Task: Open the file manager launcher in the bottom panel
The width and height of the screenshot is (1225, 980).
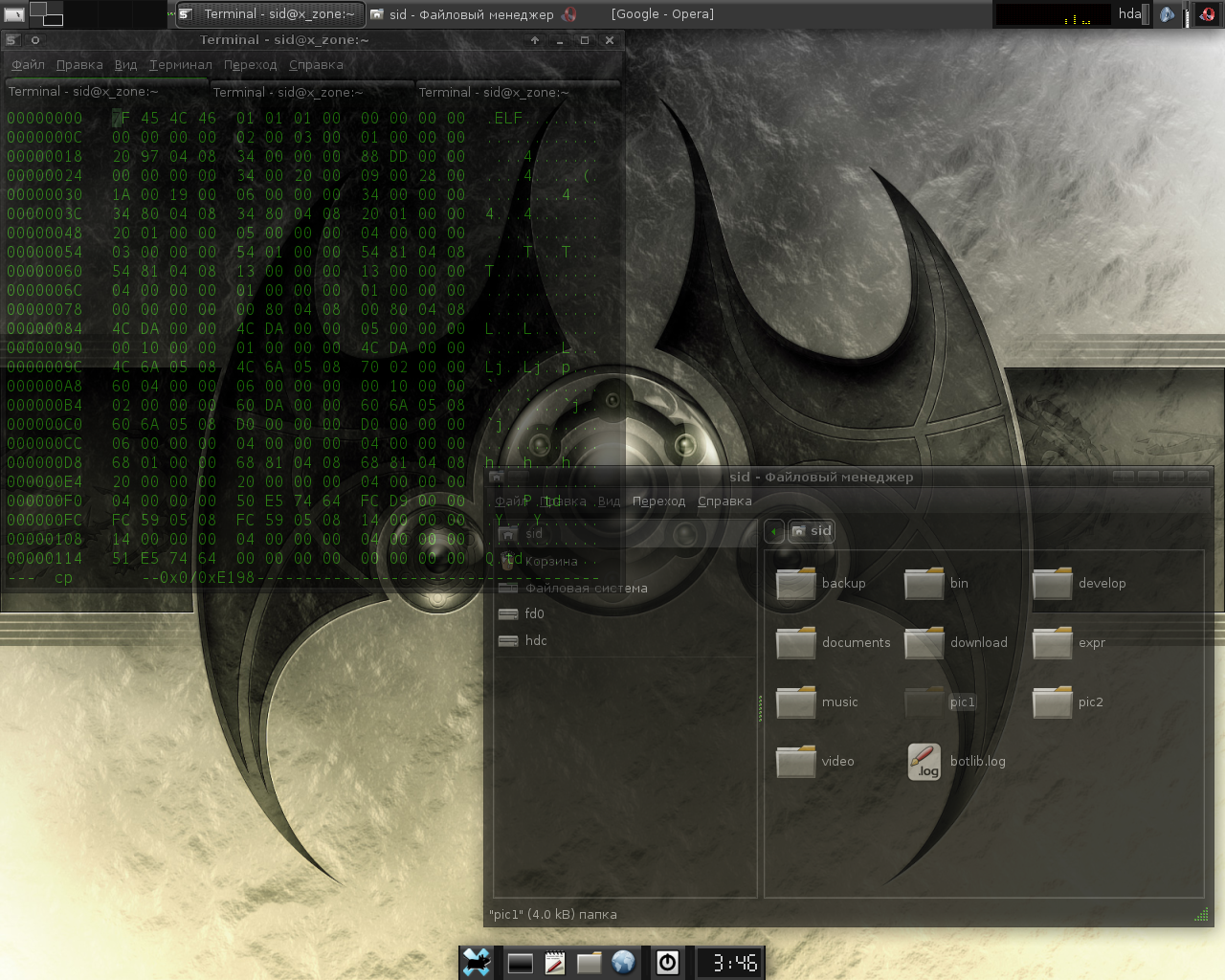Action: [589, 963]
